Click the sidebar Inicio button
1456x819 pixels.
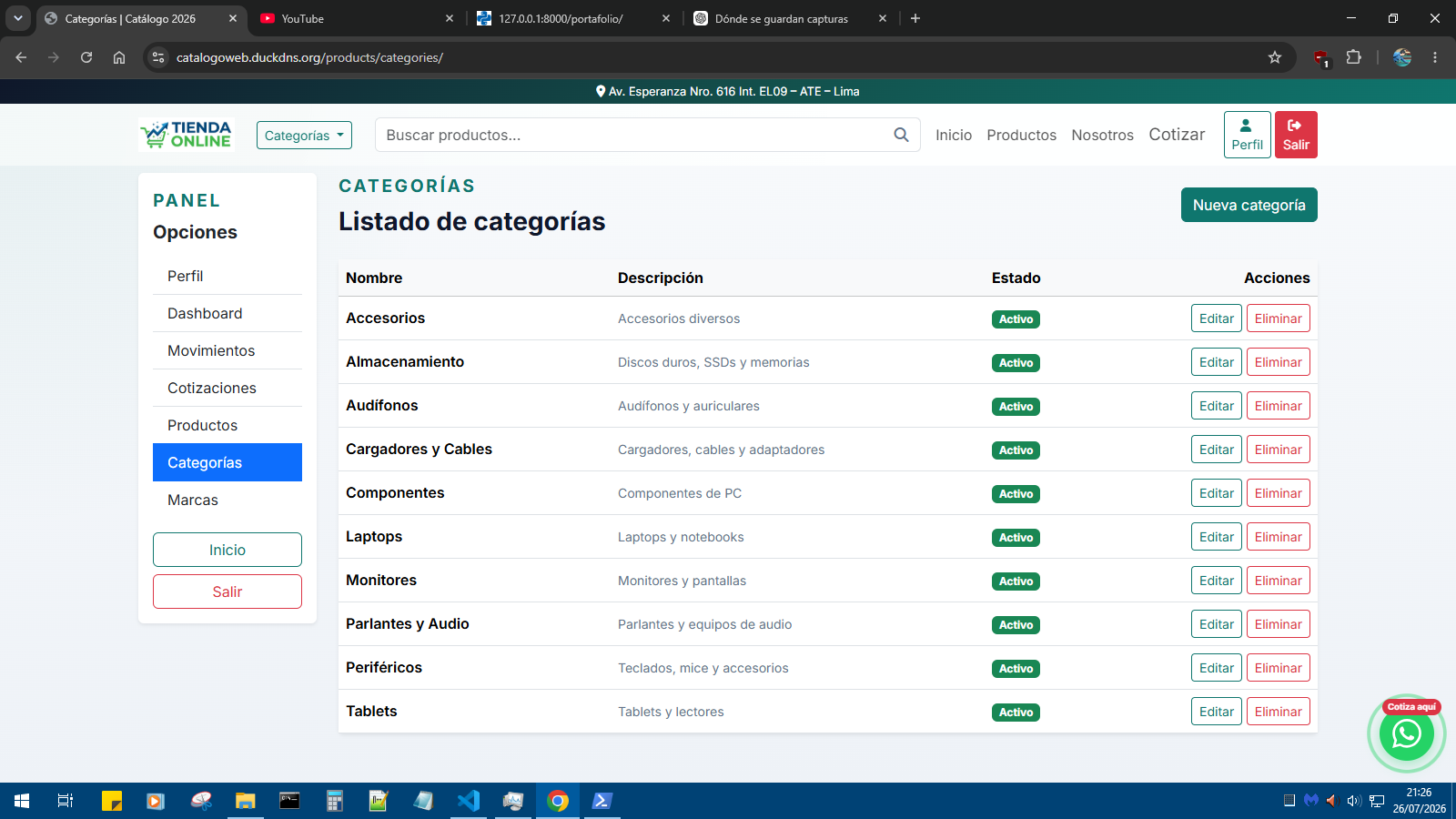pyautogui.click(x=227, y=550)
